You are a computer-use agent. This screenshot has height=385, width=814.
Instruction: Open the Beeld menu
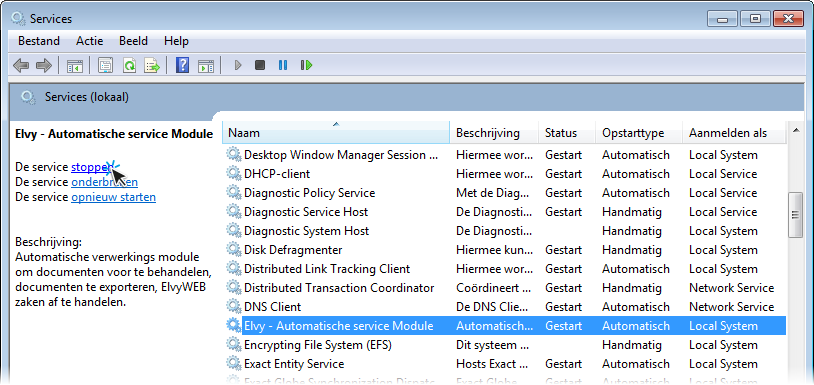tap(133, 41)
